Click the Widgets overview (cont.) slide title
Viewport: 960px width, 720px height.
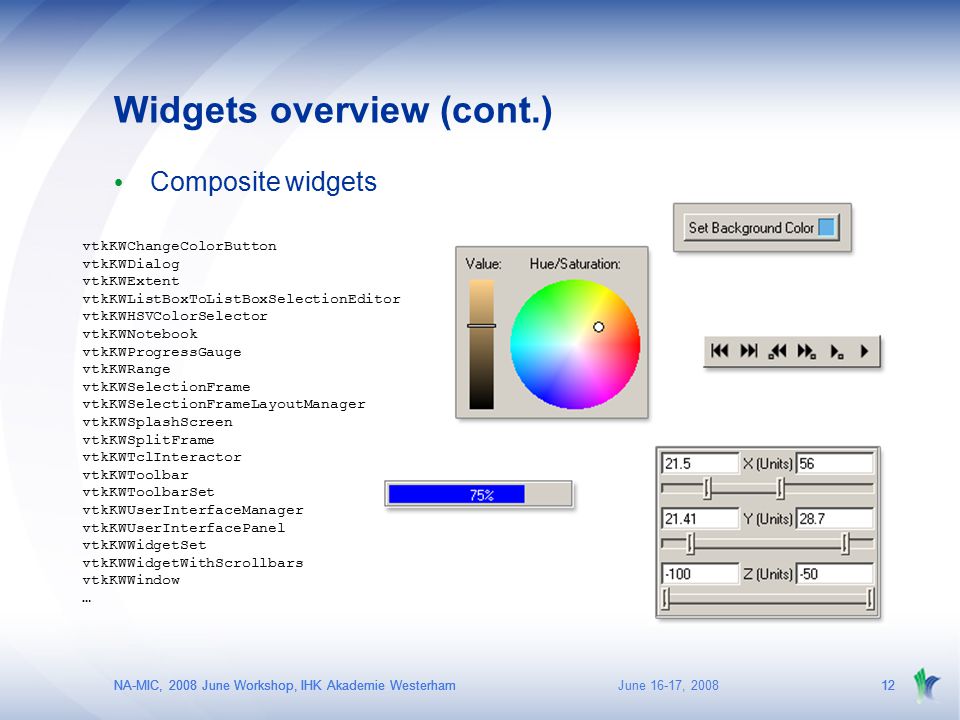[333, 111]
